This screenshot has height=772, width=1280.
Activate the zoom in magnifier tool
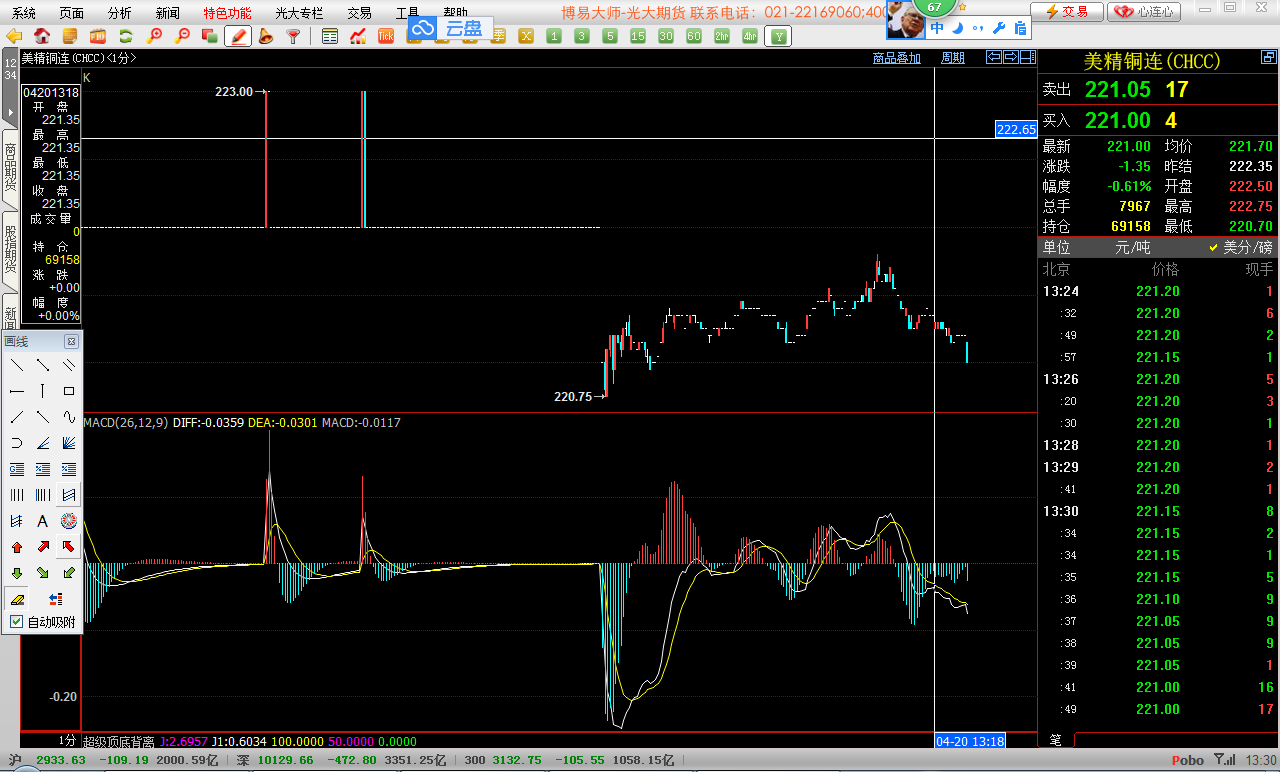pos(155,33)
